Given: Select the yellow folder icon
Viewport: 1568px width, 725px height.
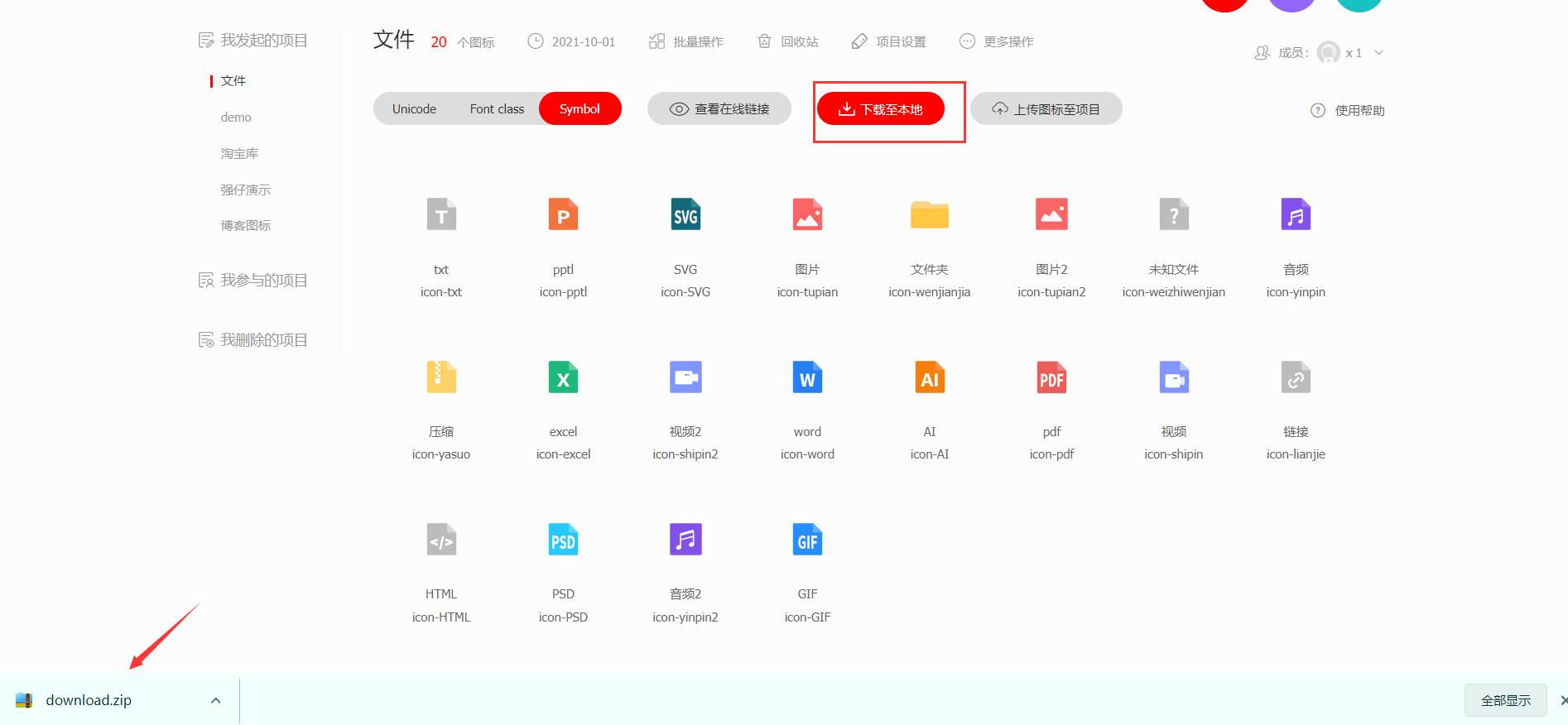Looking at the screenshot, I should tap(929, 215).
